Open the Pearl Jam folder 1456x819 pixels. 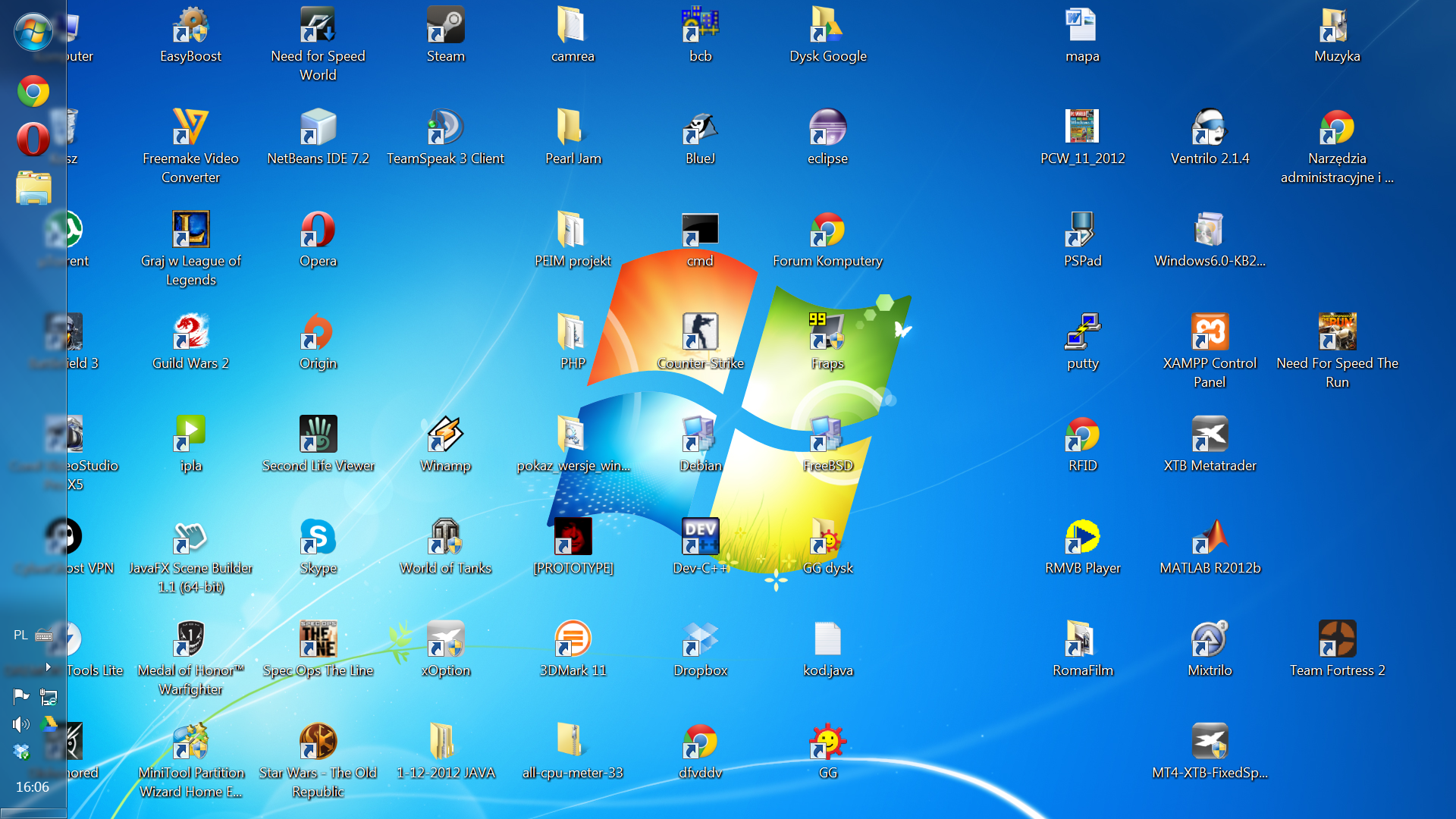(x=573, y=137)
